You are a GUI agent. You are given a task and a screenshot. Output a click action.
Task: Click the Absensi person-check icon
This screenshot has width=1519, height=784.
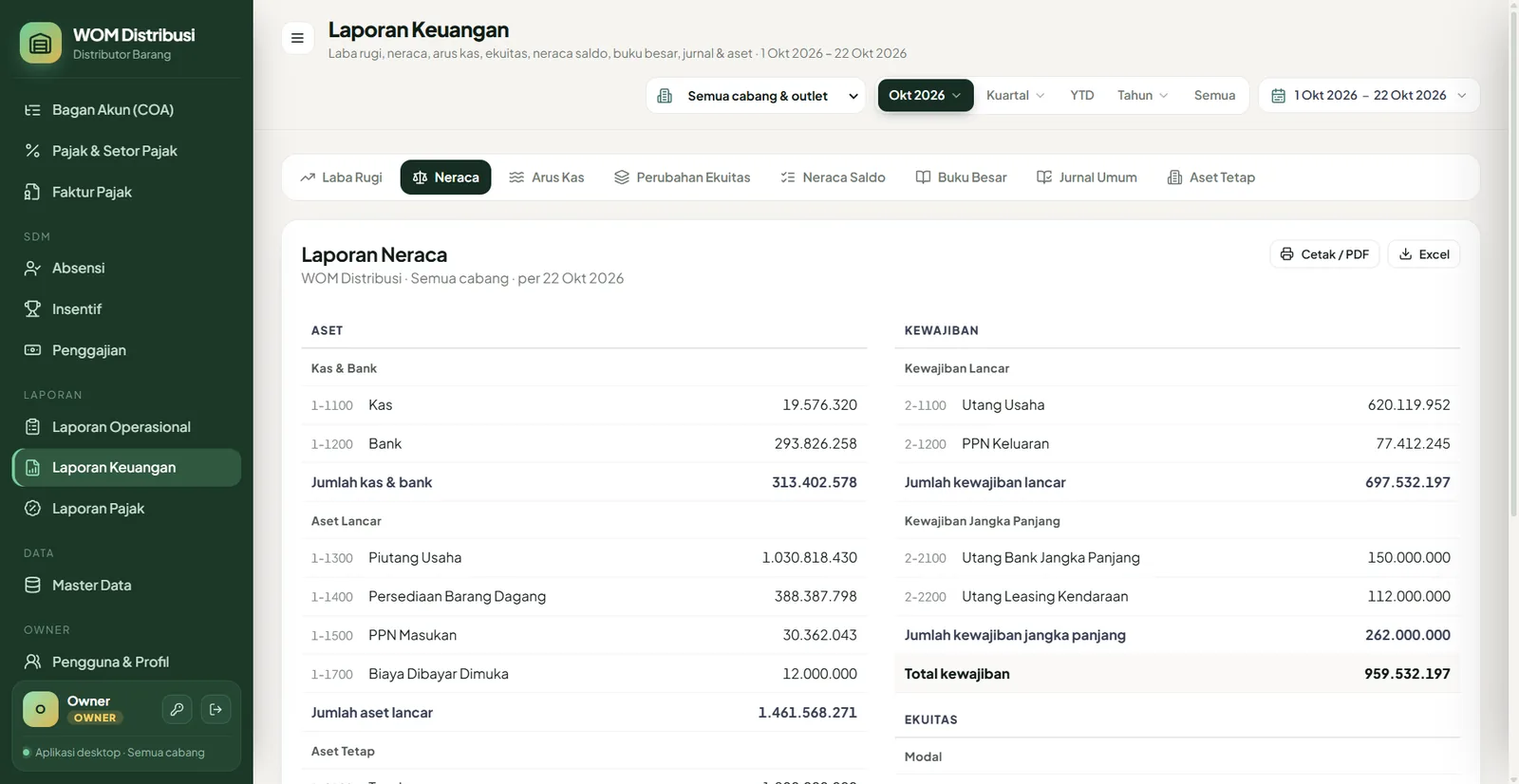click(x=32, y=268)
